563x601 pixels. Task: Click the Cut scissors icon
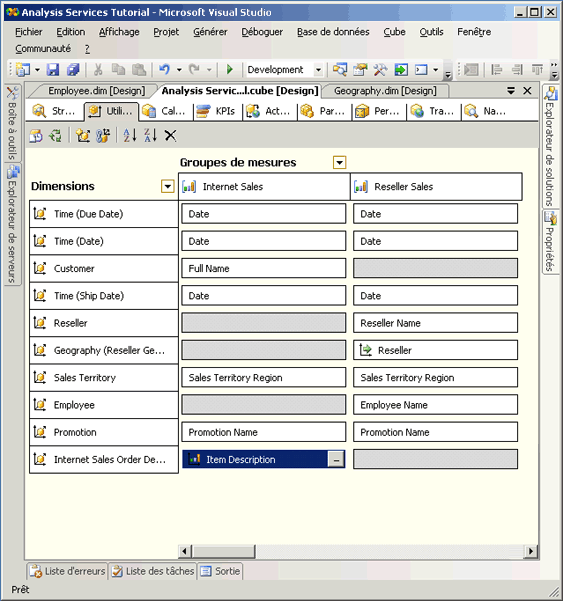point(98,70)
